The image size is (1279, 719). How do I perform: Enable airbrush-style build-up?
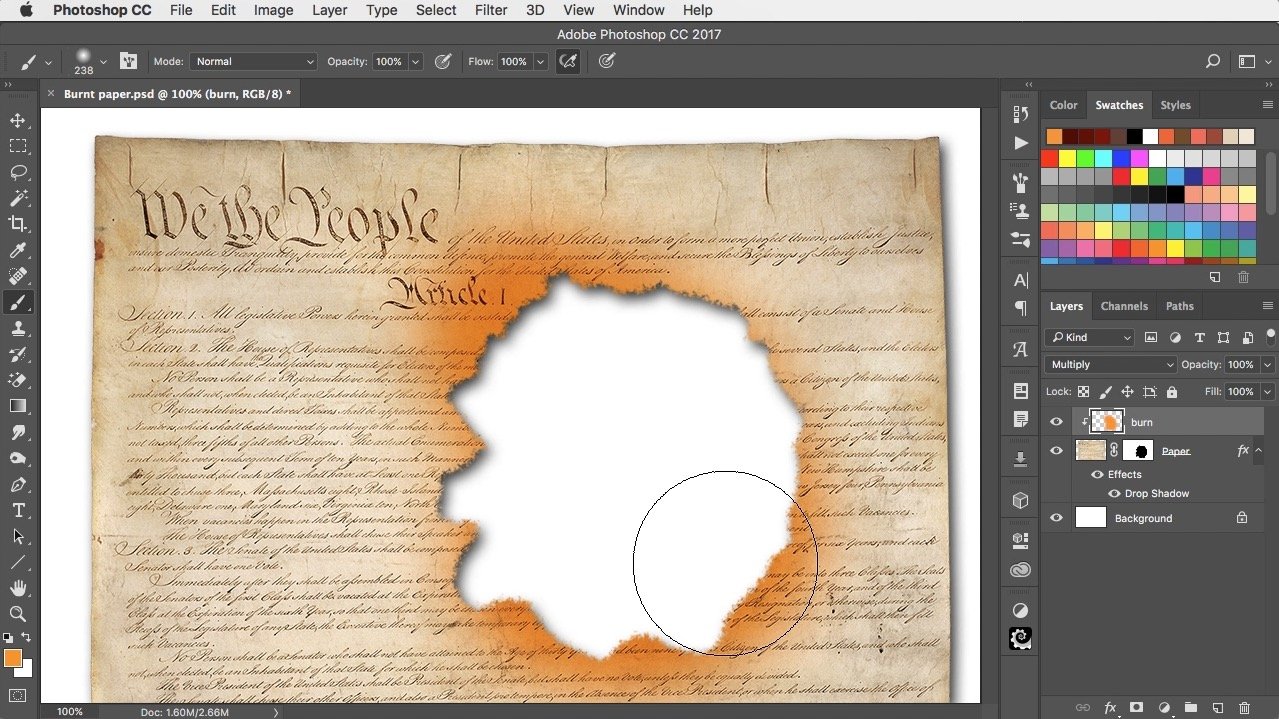[568, 61]
